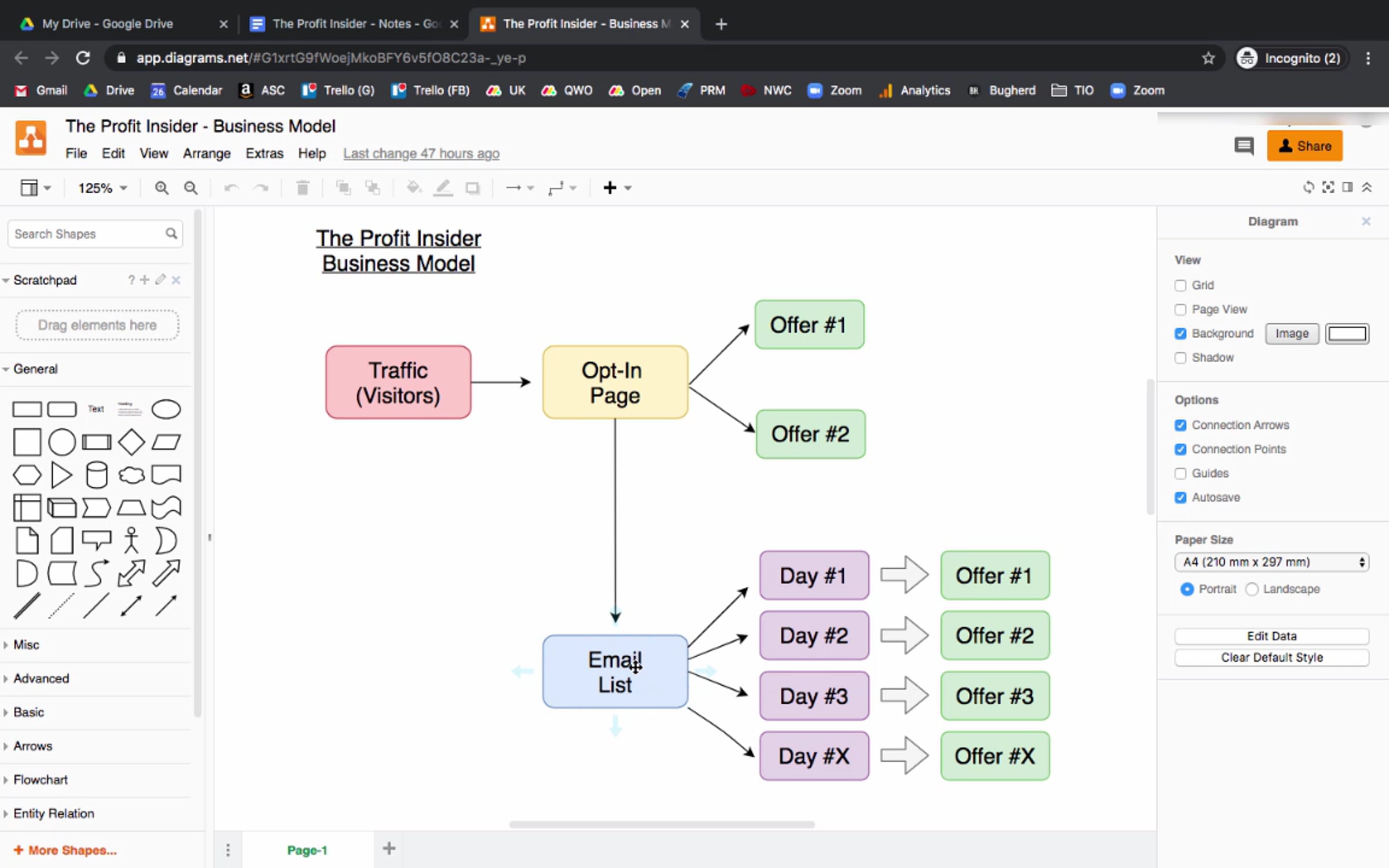The height and width of the screenshot is (868, 1389).
Task: Click the fullscreen icon in toolbar
Action: pyautogui.click(x=1328, y=187)
